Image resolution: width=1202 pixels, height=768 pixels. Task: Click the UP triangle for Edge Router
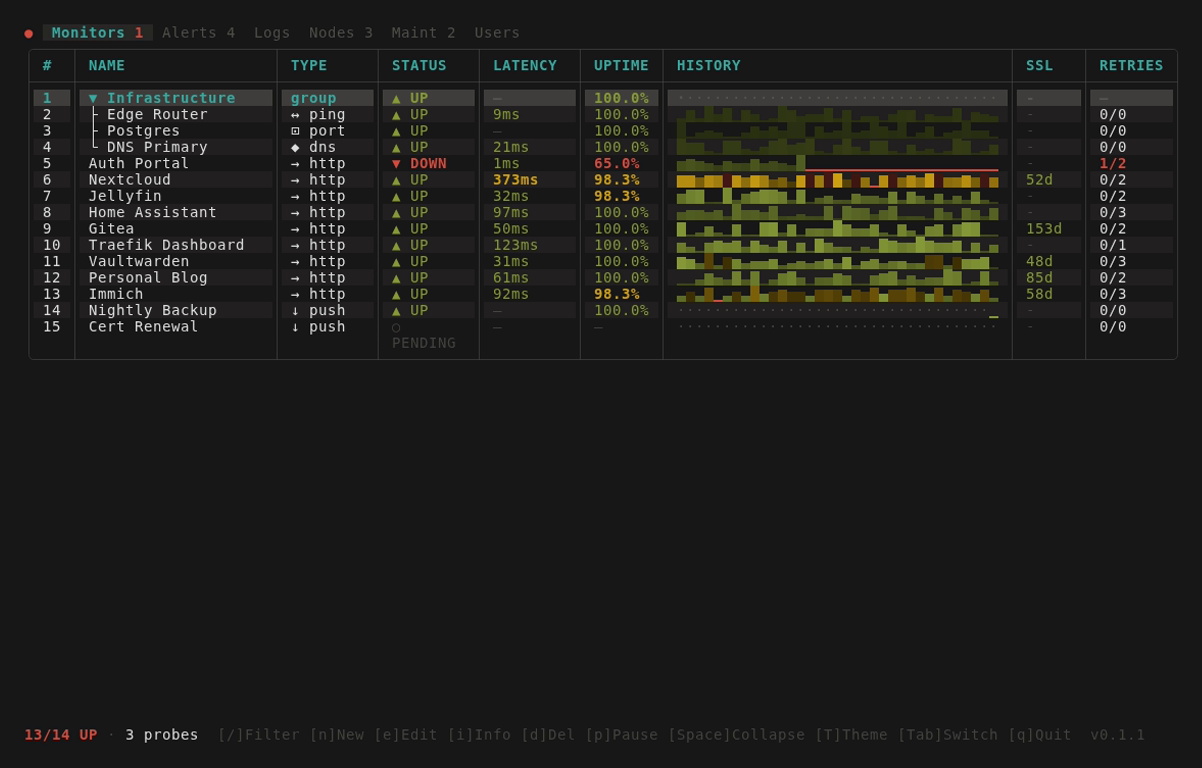click(397, 114)
